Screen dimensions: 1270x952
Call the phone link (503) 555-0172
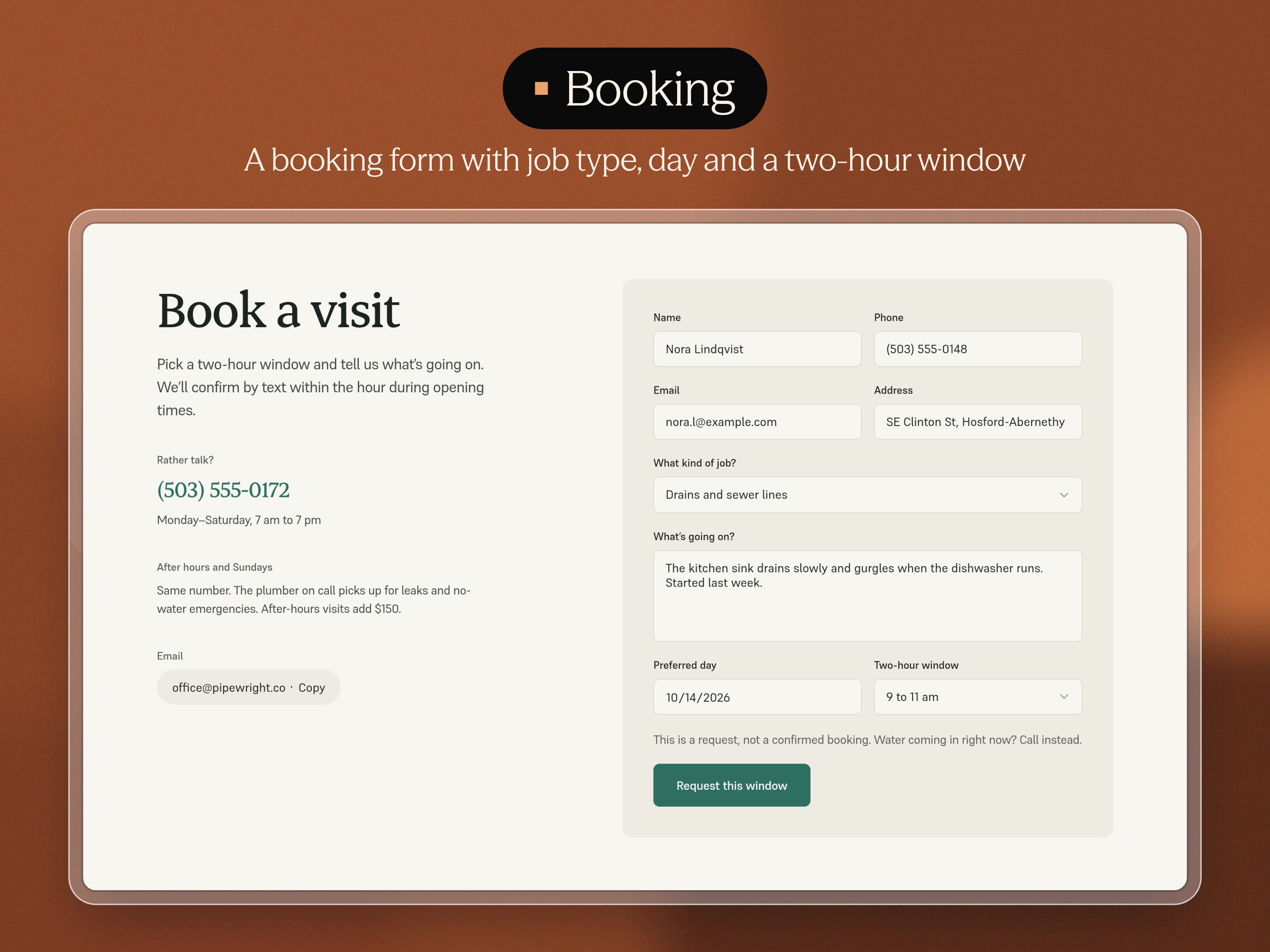click(223, 490)
